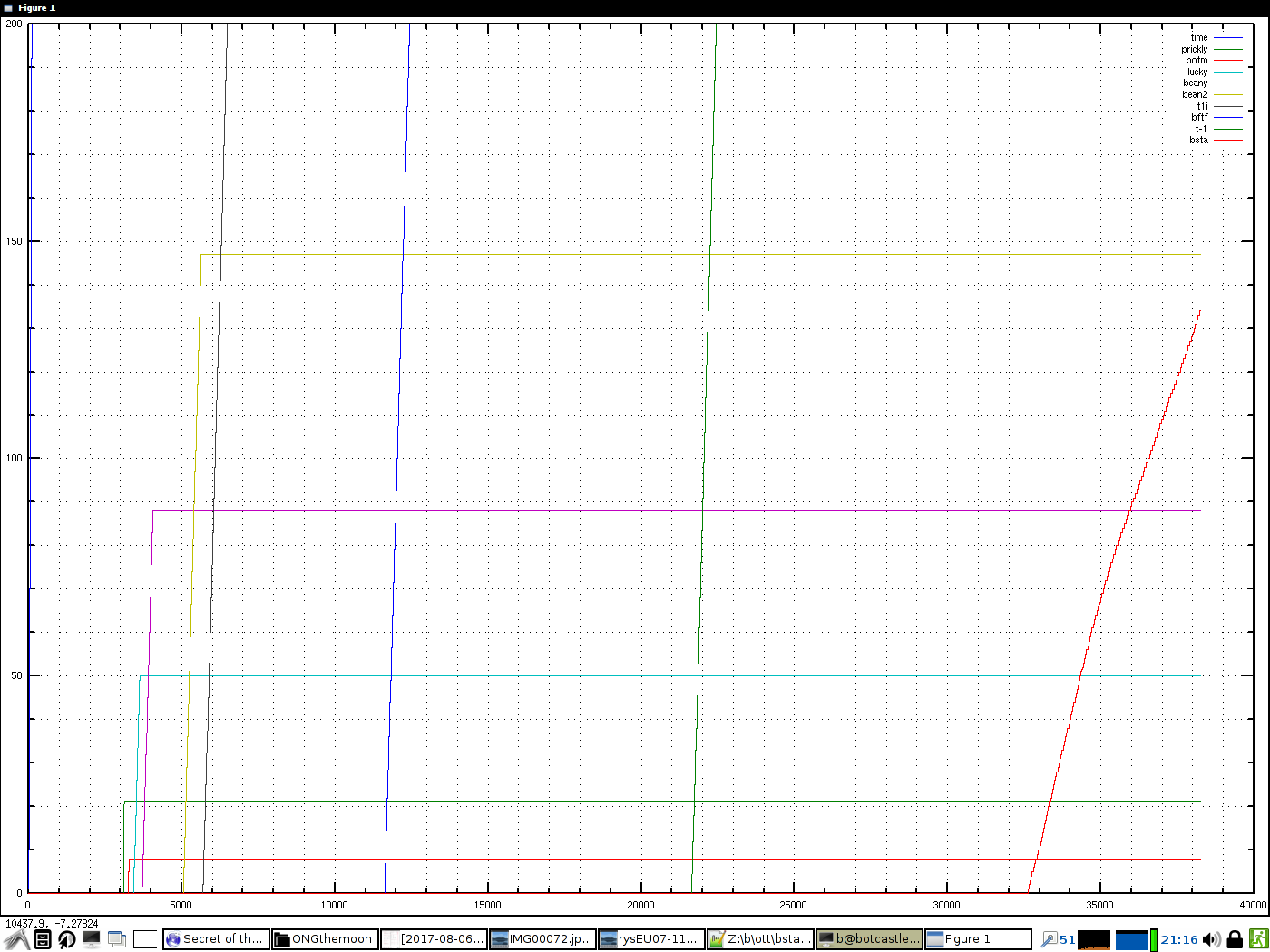Switch to the 'Secret of th...' browser window
The image size is (1270, 952).
[216, 939]
